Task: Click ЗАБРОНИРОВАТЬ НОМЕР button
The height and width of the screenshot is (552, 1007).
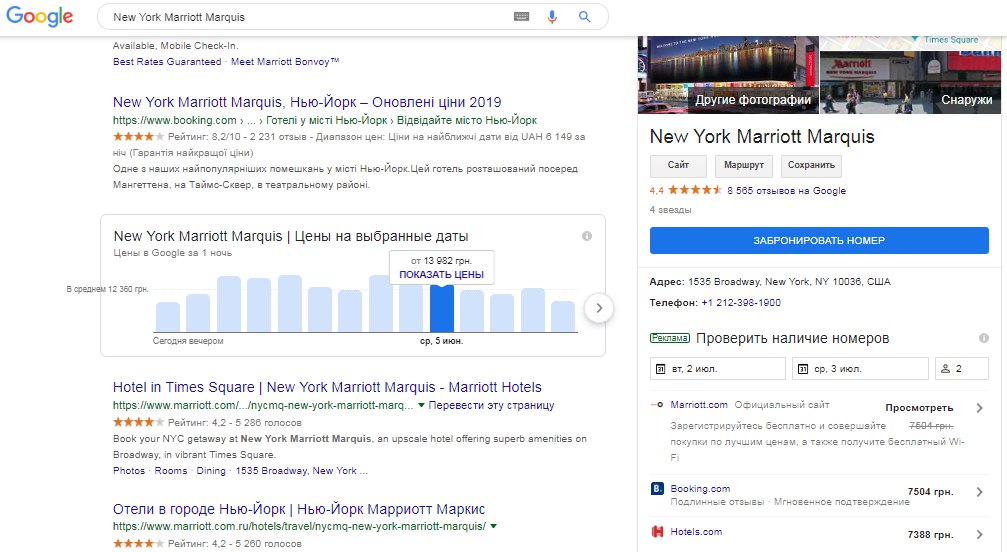Action: [819, 240]
